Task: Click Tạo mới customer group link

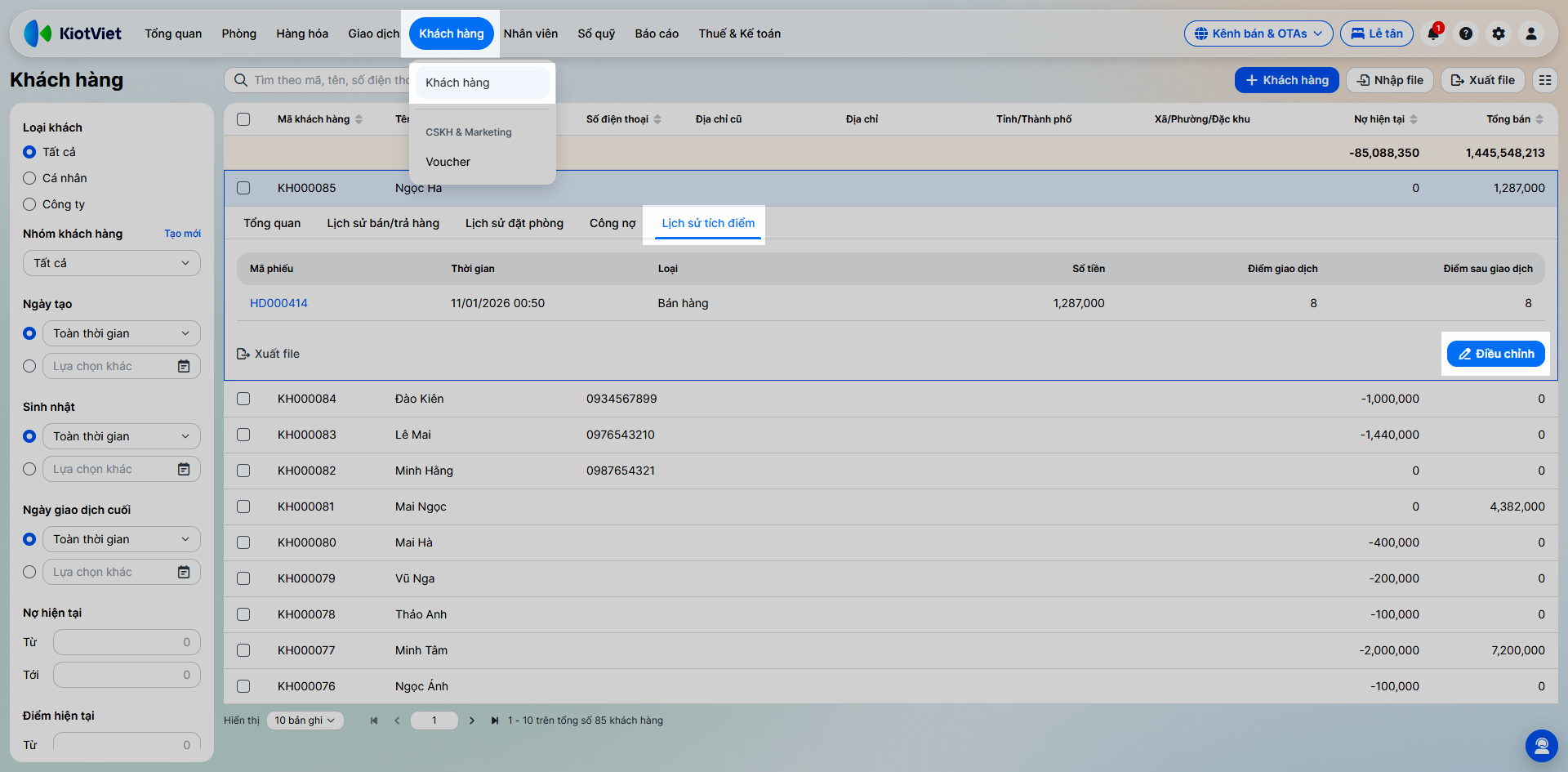Action: coord(182,234)
